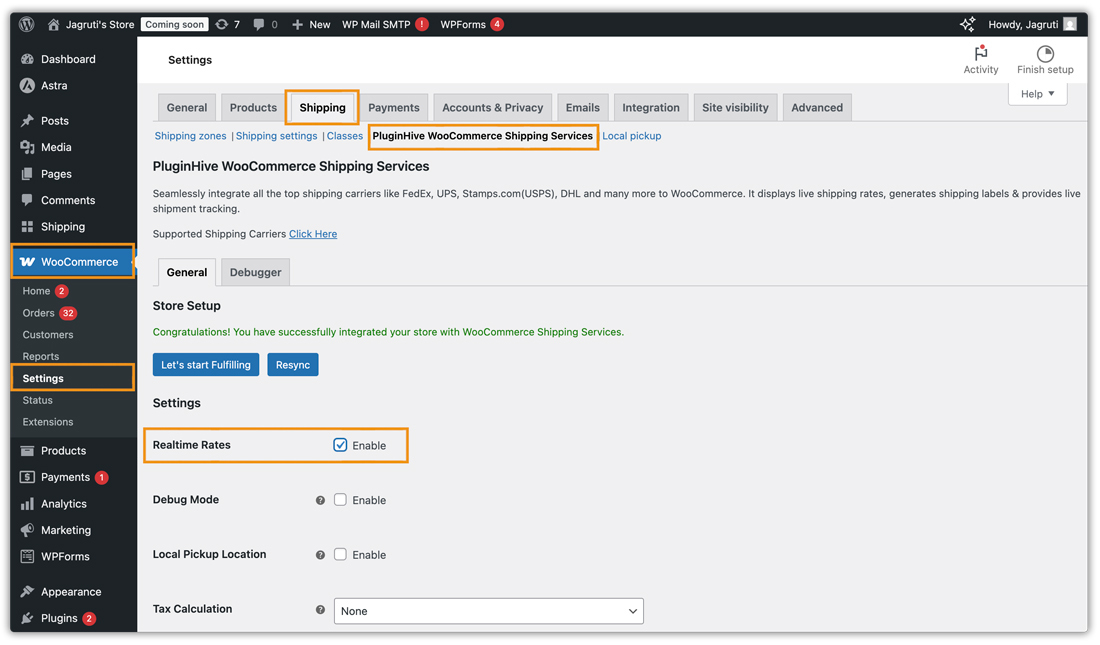
Task: Click the WP Mail SMTP red alert badge
Action: click(422, 24)
